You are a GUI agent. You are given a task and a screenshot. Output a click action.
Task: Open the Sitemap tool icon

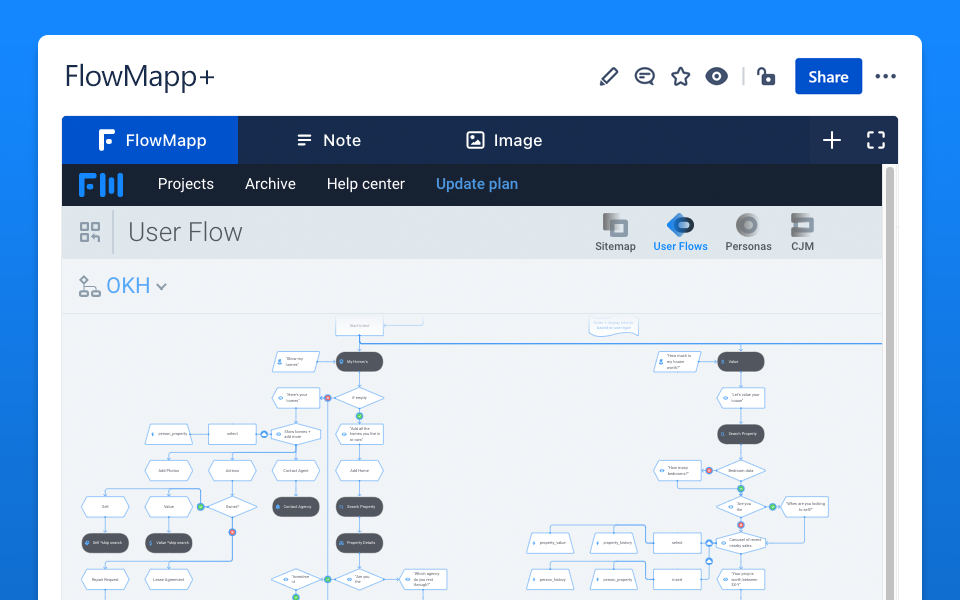pos(615,232)
